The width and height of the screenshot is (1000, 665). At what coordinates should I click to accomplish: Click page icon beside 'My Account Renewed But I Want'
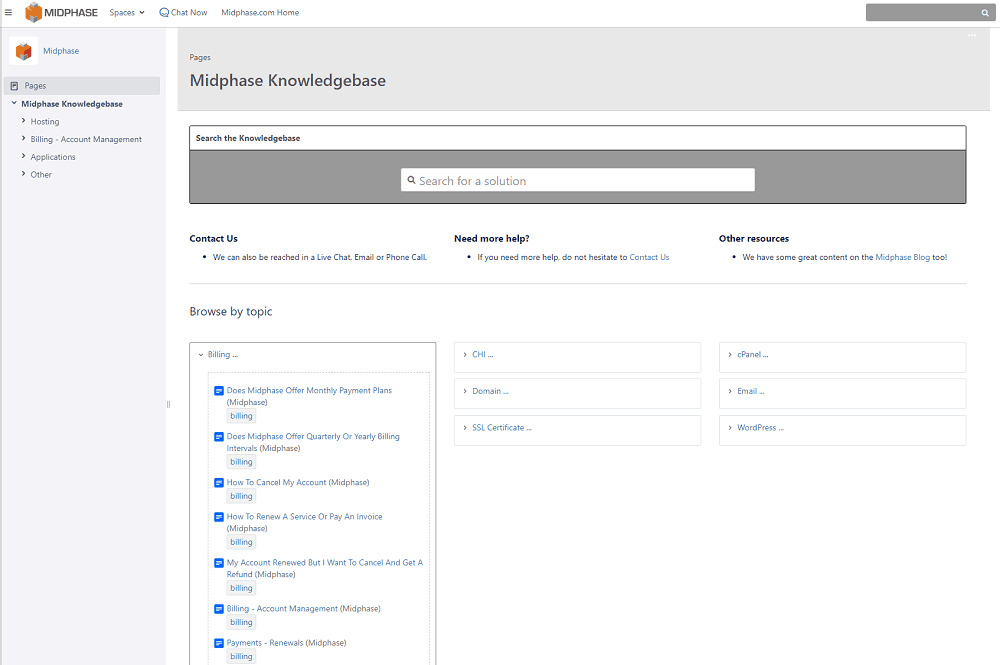pyautogui.click(x=219, y=563)
